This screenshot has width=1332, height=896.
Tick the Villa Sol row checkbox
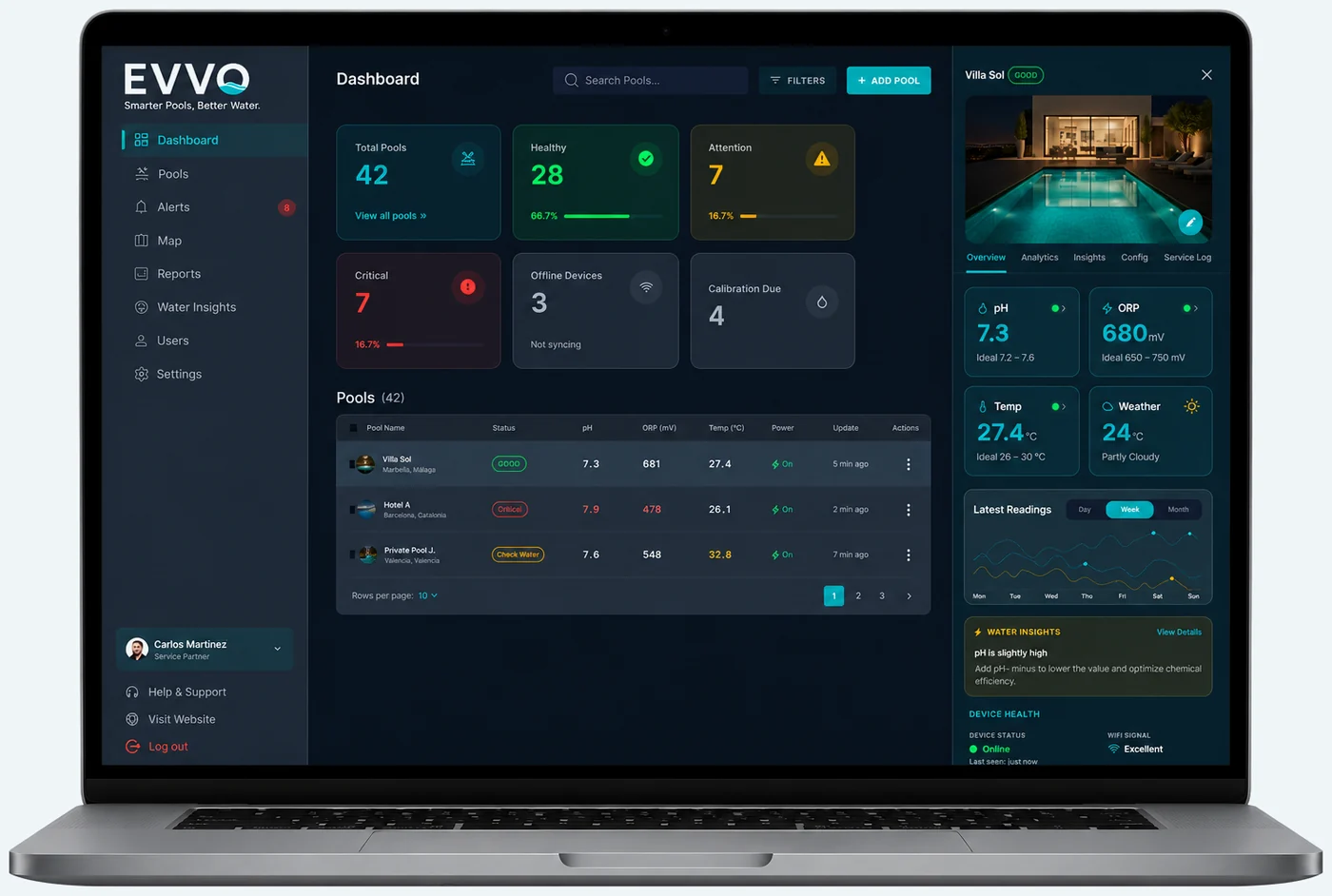tap(352, 464)
